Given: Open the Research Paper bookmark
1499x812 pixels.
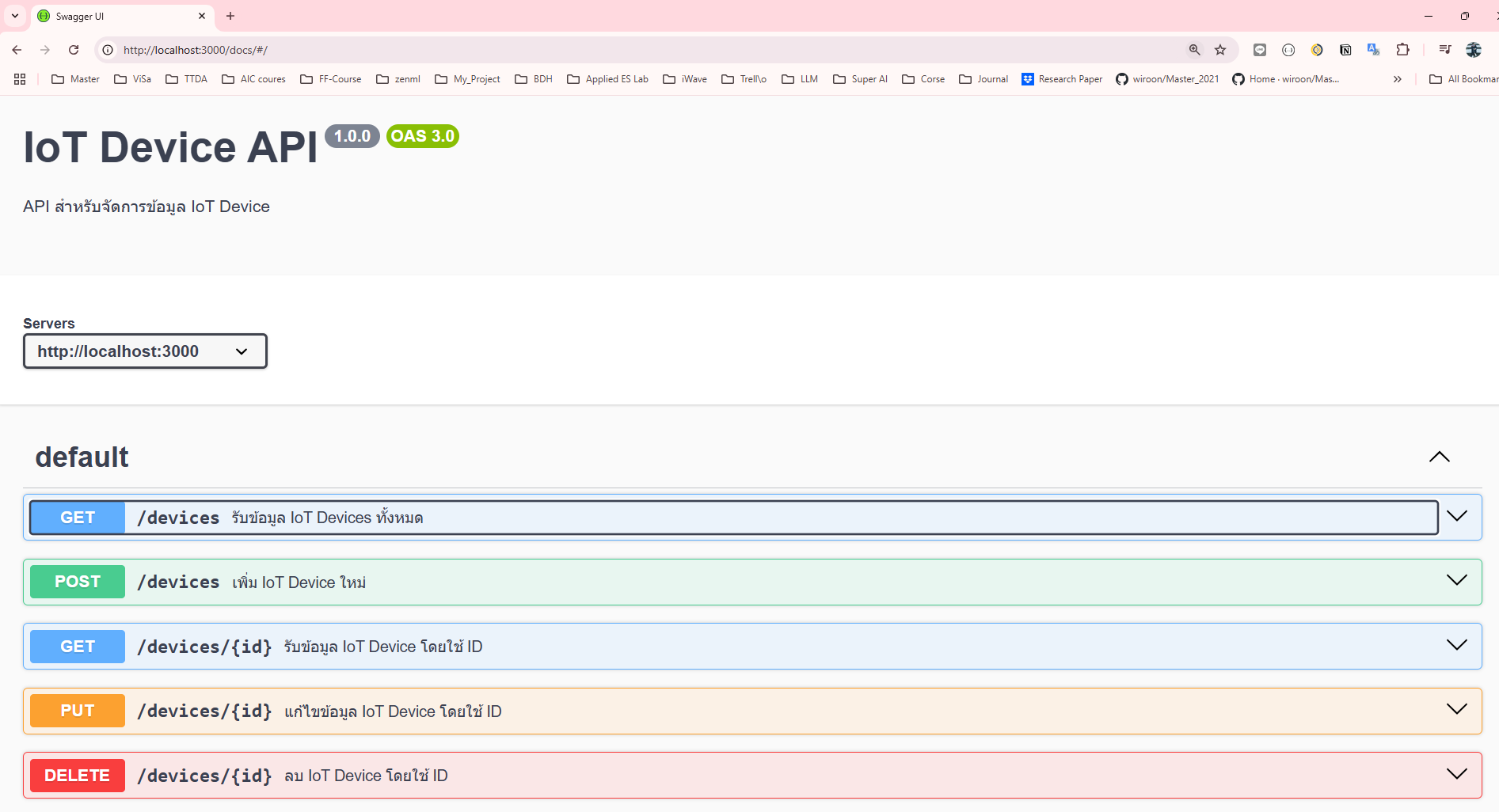Looking at the screenshot, I should [1062, 79].
